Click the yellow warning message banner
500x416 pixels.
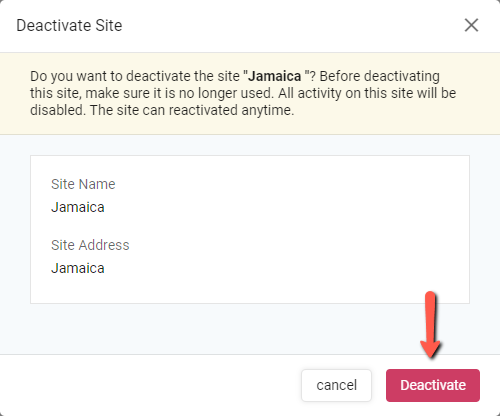[250, 94]
